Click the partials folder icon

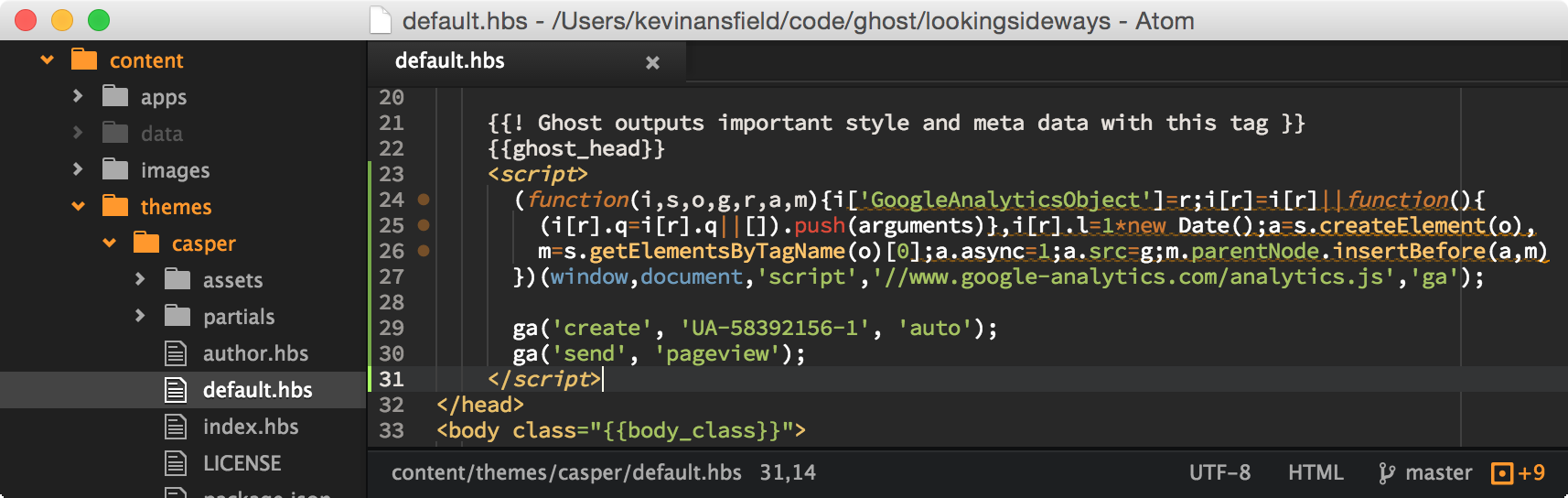(177, 316)
